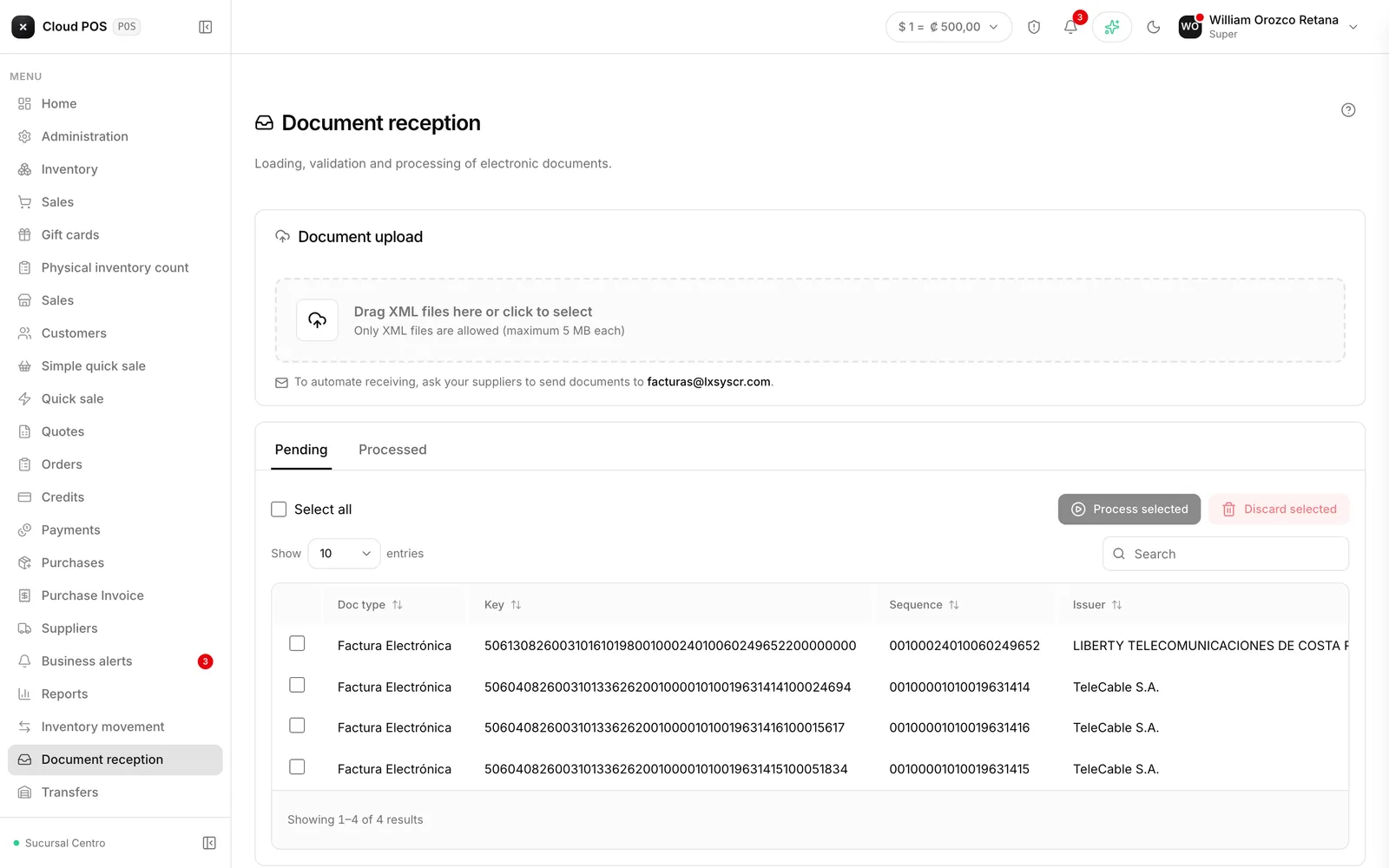
Task: Click the green sparkle assistant icon
Action: (x=1112, y=27)
